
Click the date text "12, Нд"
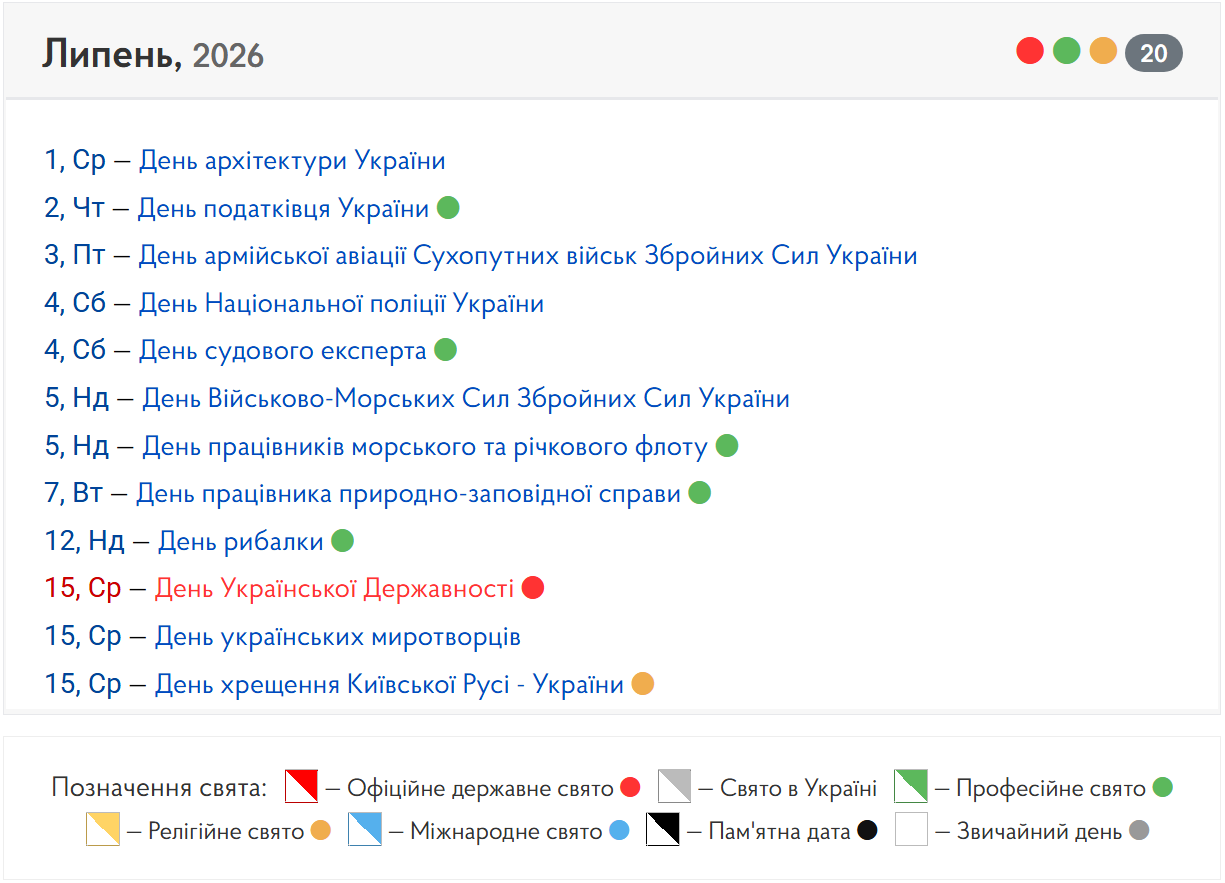click(84, 542)
